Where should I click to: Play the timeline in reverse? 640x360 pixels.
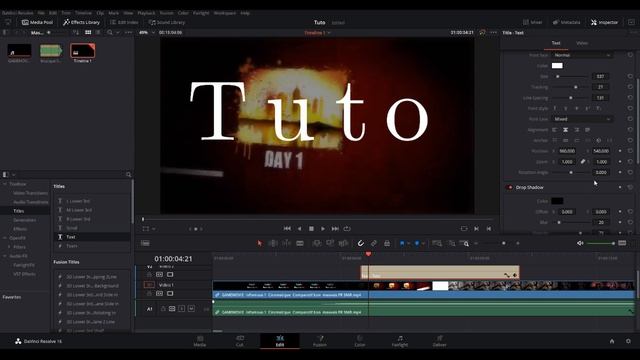300,229
